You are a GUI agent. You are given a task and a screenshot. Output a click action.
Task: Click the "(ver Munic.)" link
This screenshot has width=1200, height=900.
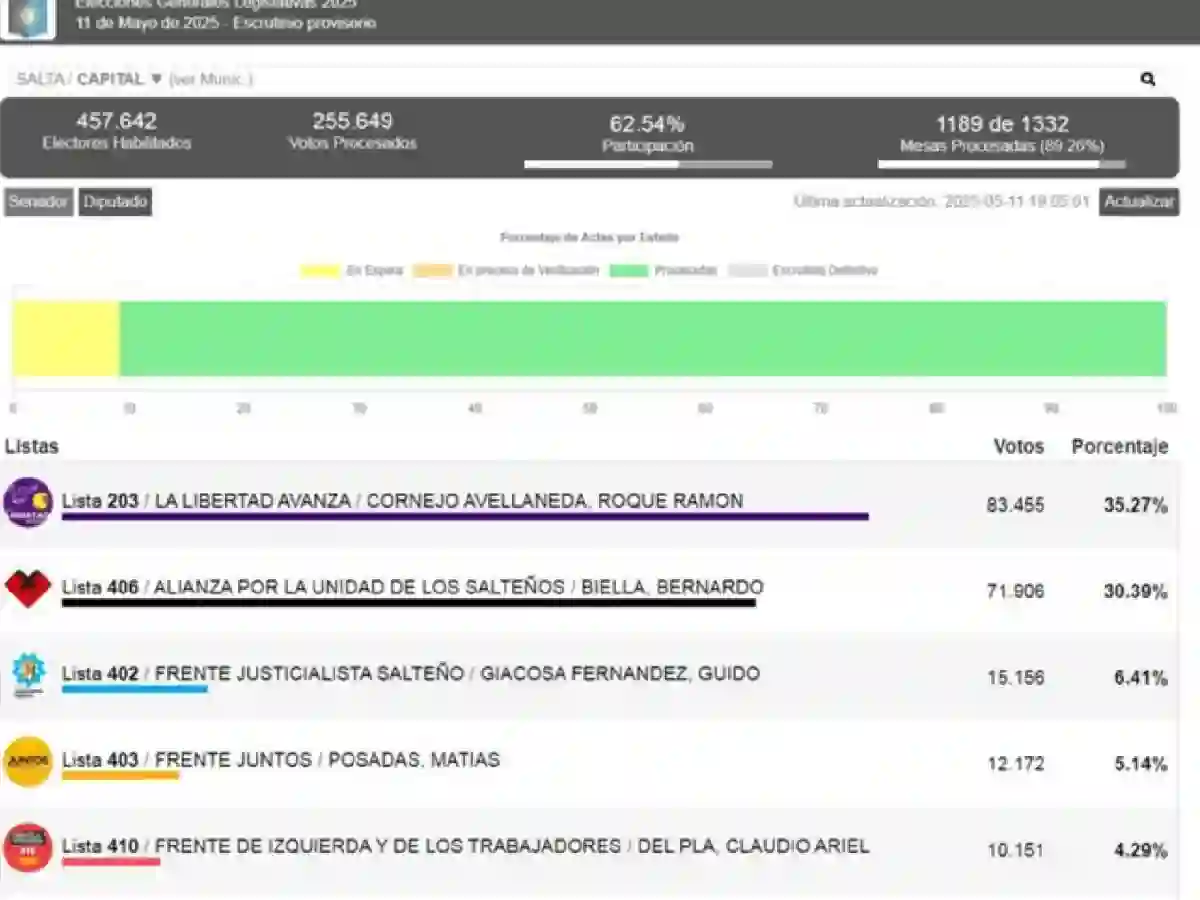(210, 79)
